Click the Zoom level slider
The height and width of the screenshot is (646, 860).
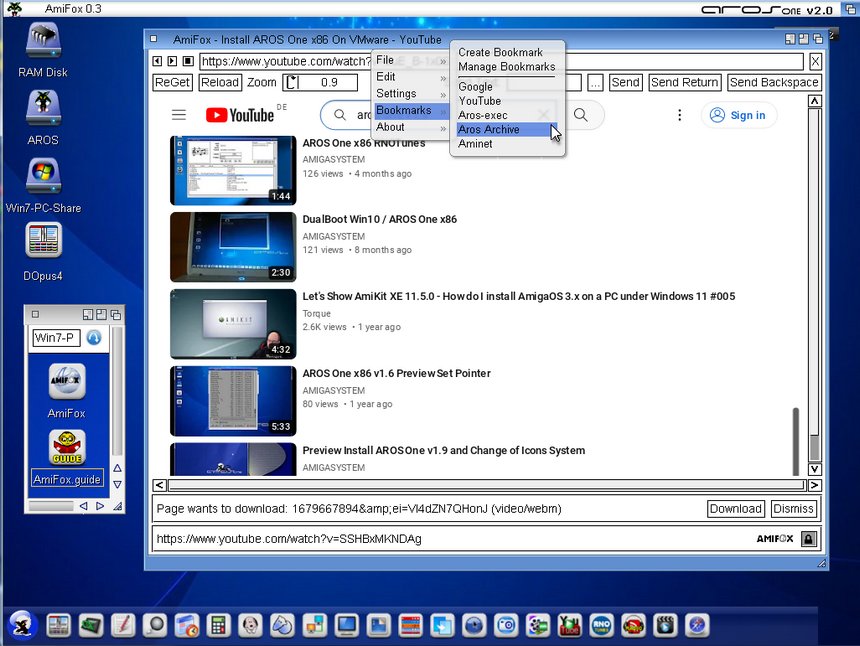coord(322,83)
